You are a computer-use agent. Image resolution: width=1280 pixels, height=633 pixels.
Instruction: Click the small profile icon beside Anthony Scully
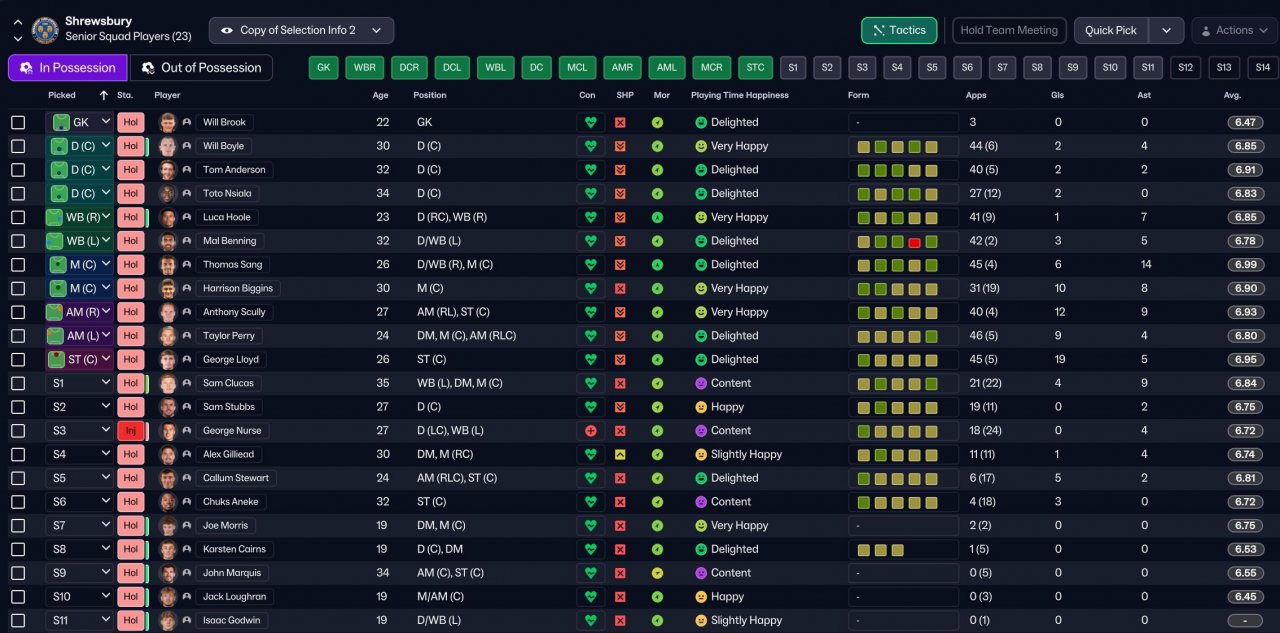(186, 312)
